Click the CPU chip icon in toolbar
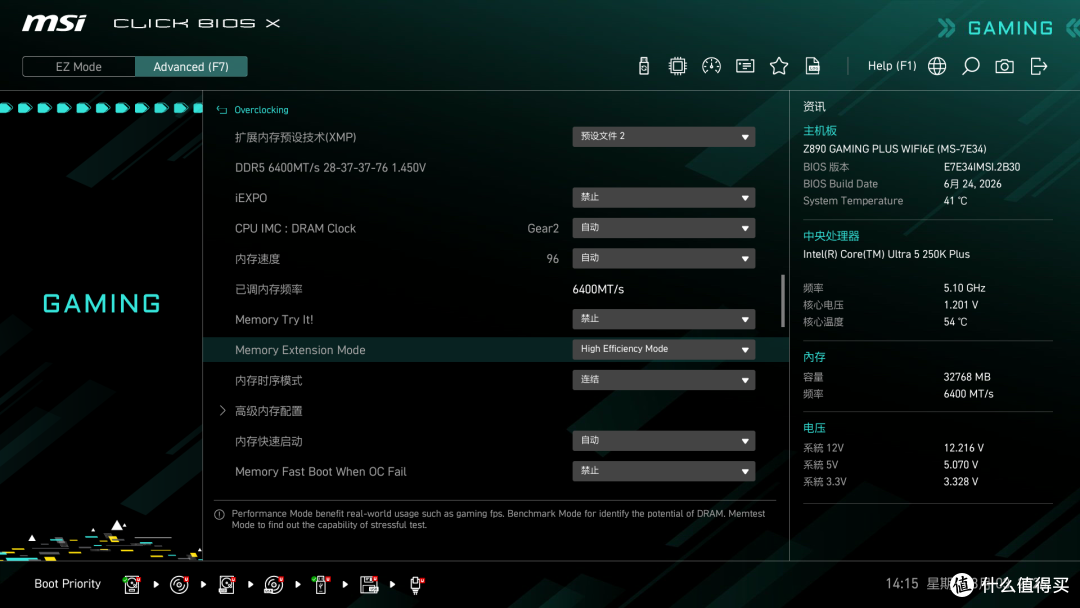The width and height of the screenshot is (1080, 608). [678, 66]
